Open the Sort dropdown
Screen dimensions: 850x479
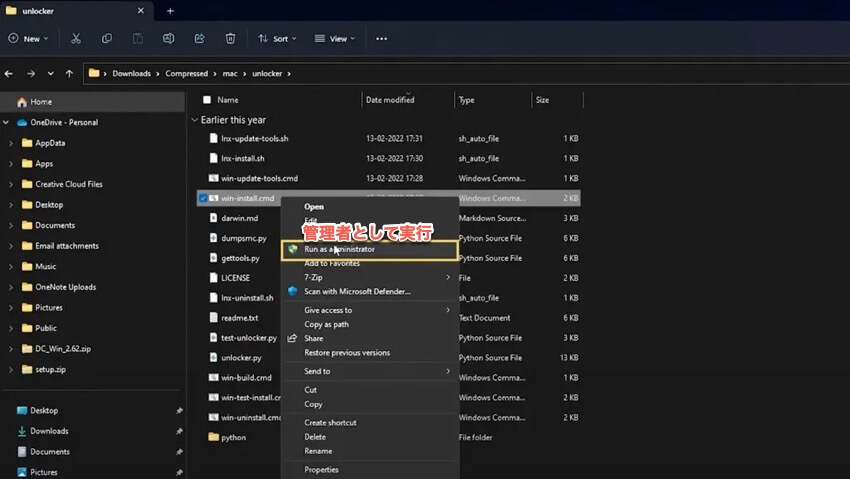pos(277,38)
